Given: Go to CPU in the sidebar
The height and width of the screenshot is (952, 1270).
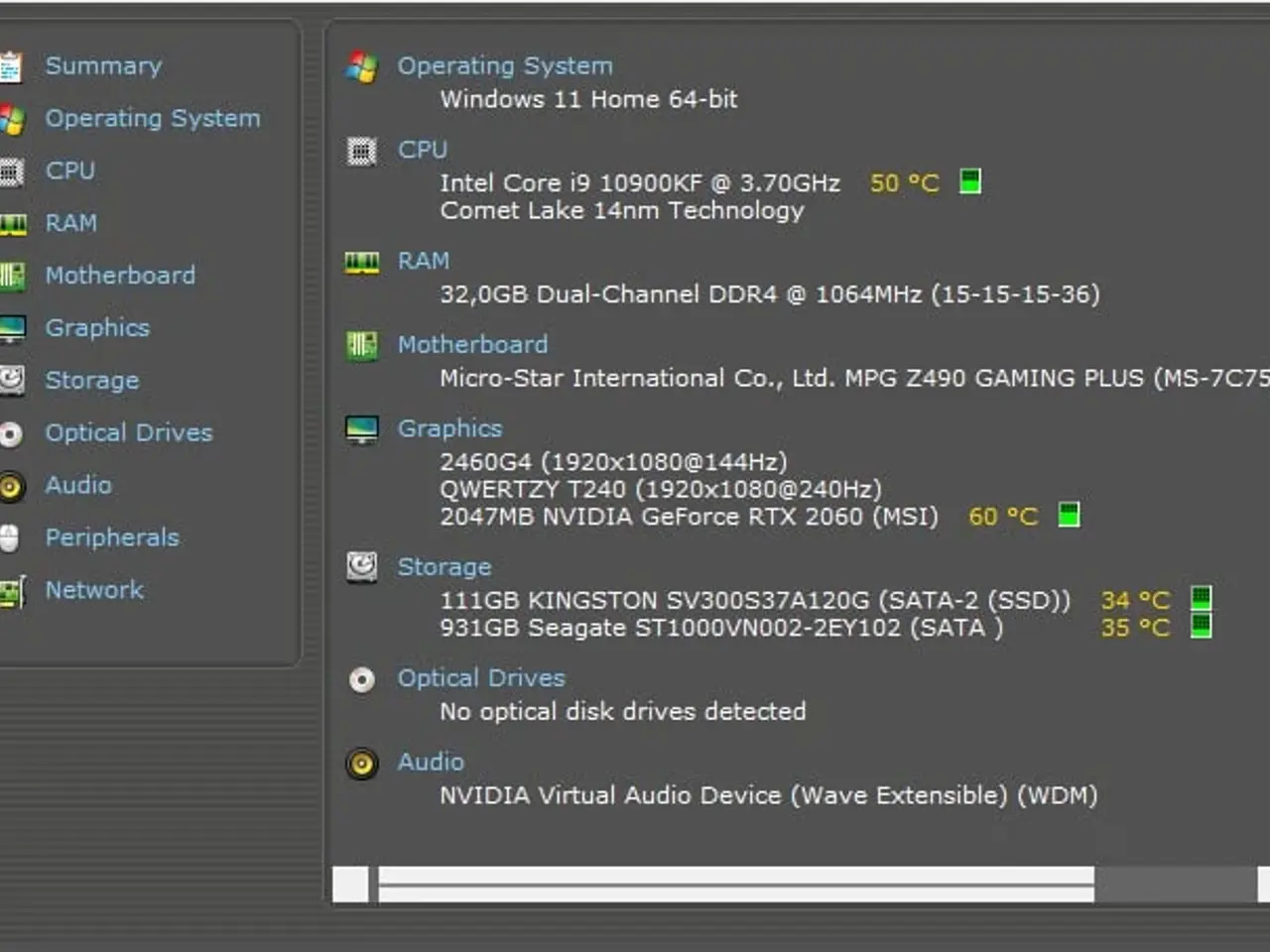Looking at the screenshot, I should tap(70, 171).
